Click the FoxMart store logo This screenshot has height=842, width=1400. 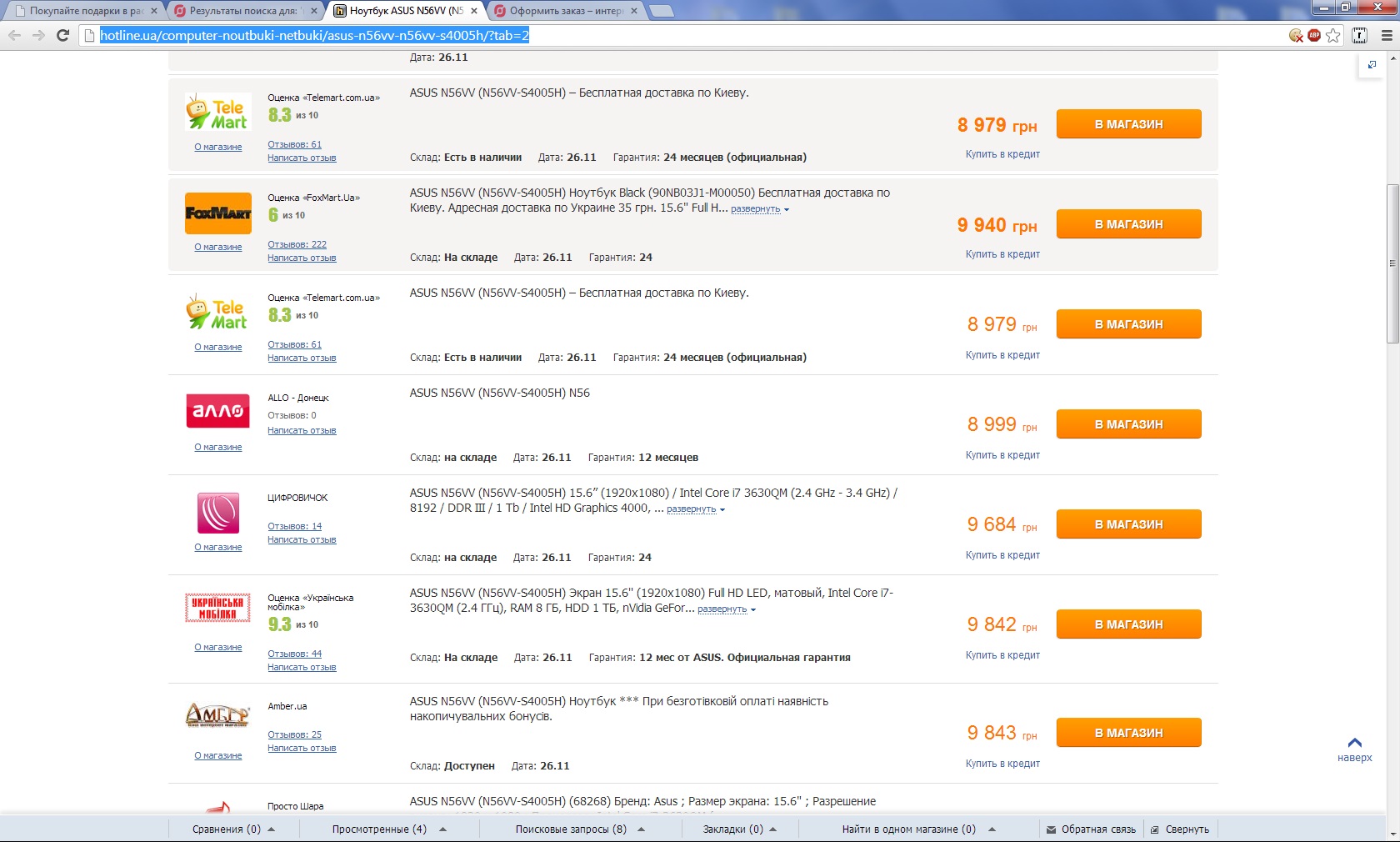(x=218, y=213)
